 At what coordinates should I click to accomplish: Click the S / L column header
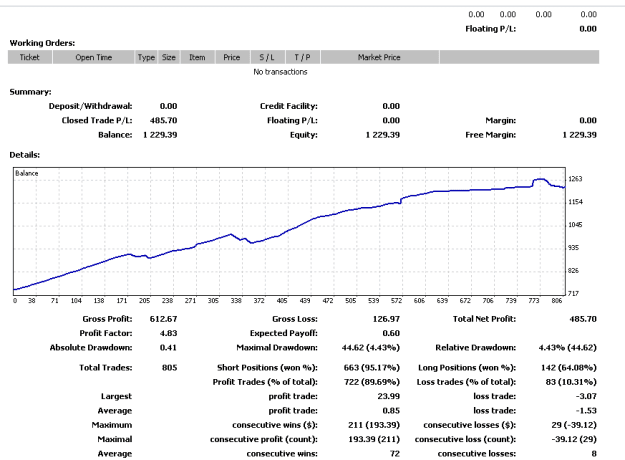(x=267, y=57)
